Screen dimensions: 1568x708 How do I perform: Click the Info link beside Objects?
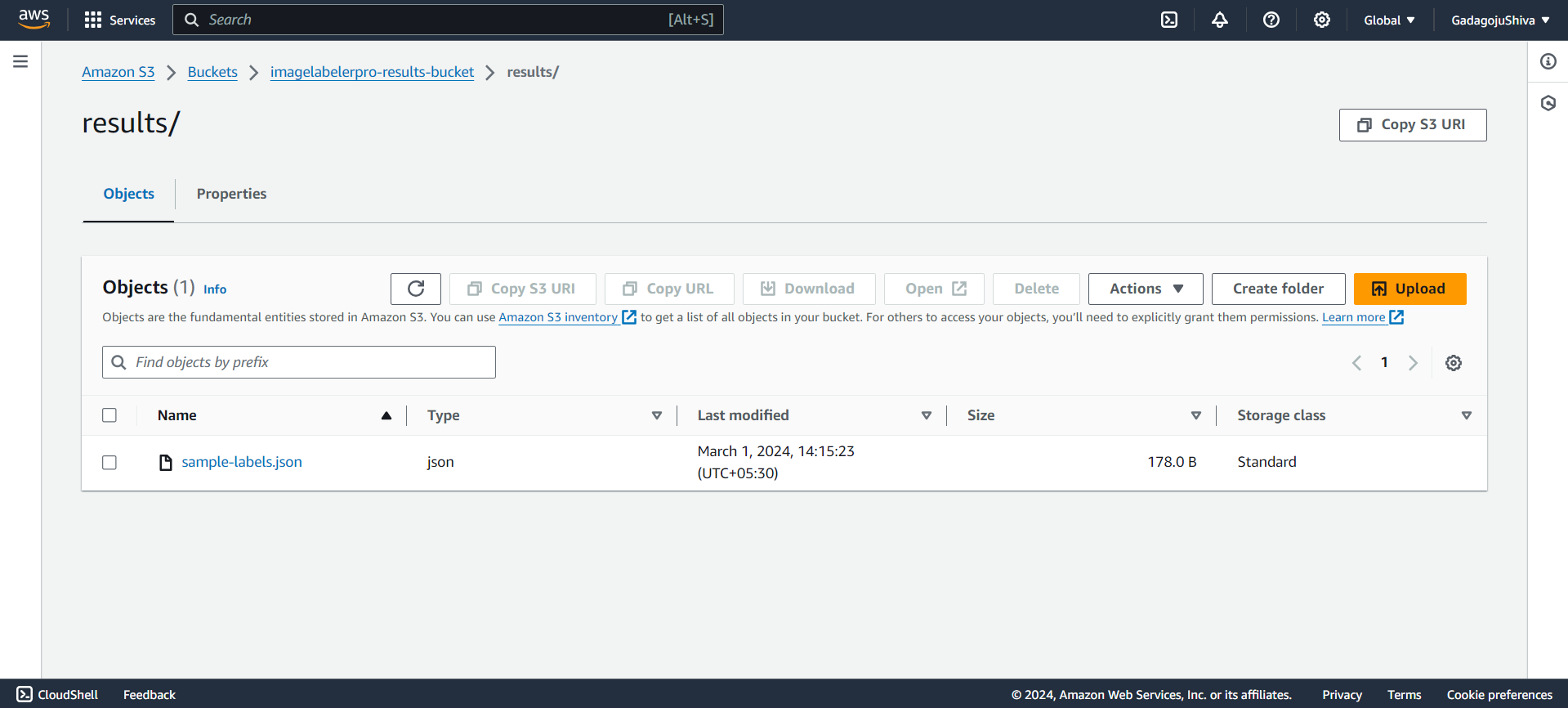tap(215, 289)
